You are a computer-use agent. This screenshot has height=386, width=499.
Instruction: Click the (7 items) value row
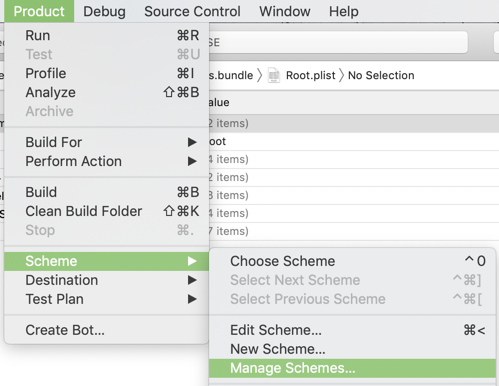click(354, 231)
